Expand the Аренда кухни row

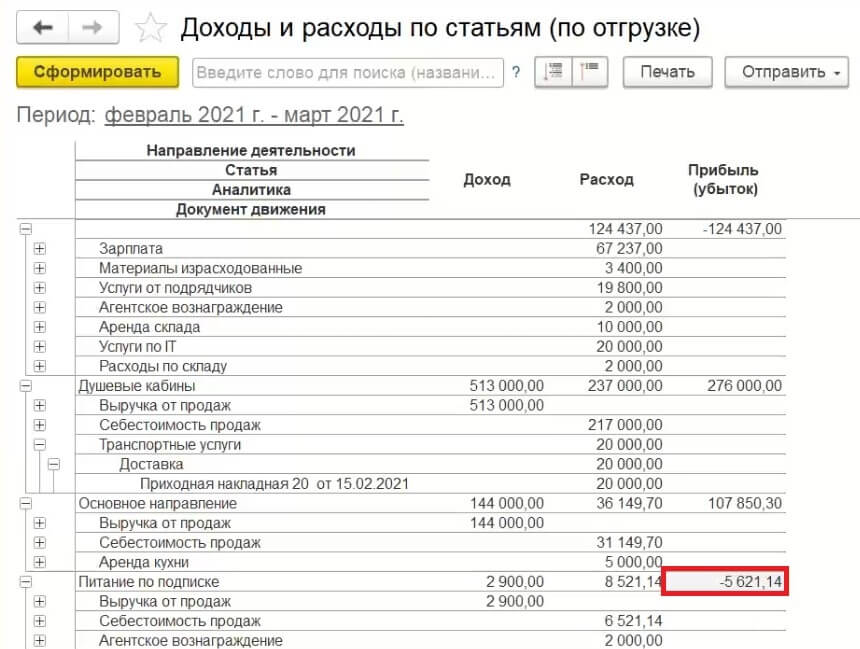click(x=39, y=562)
